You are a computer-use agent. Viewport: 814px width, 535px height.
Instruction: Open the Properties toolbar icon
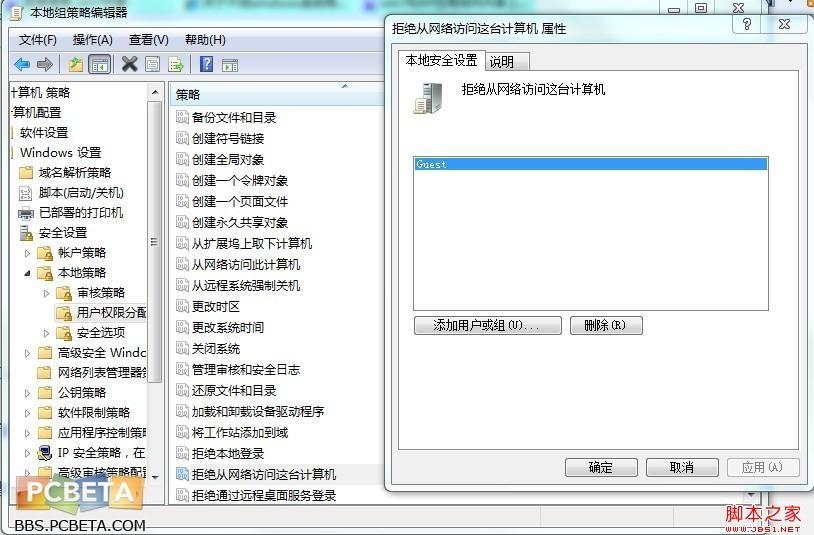point(153,64)
